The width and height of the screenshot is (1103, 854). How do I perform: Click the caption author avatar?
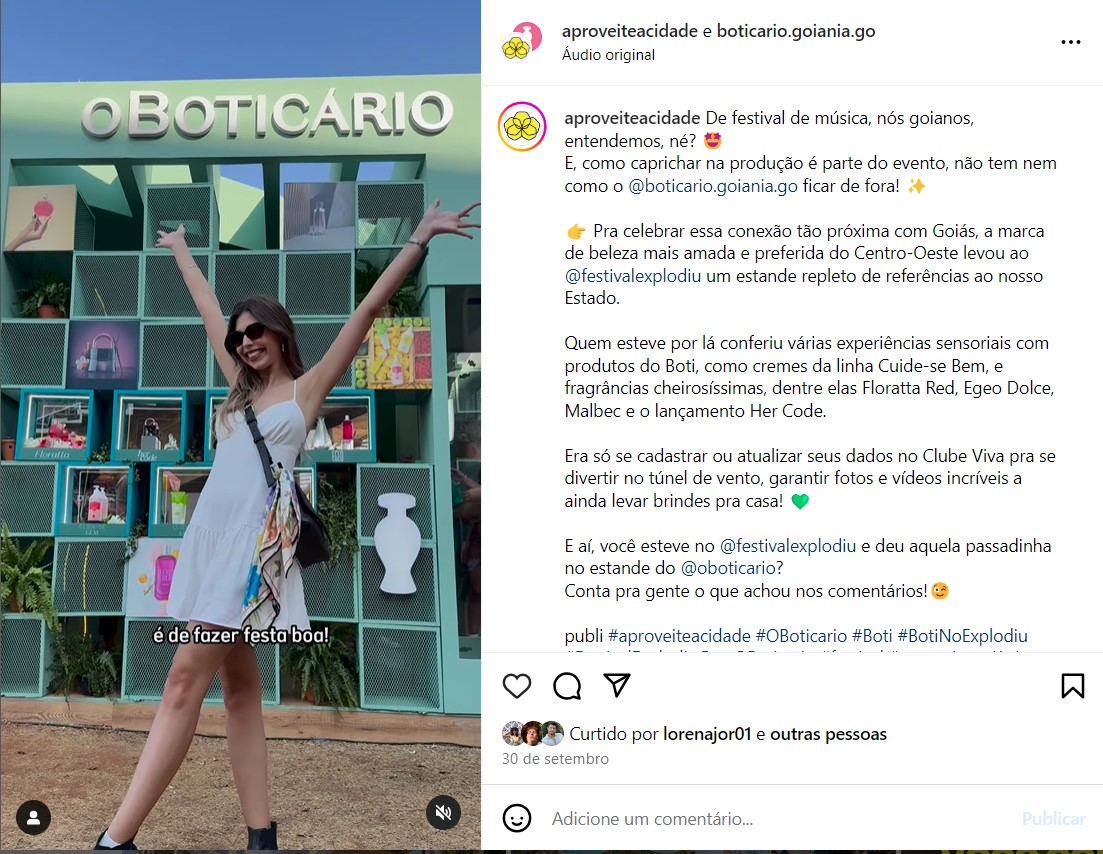point(522,127)
